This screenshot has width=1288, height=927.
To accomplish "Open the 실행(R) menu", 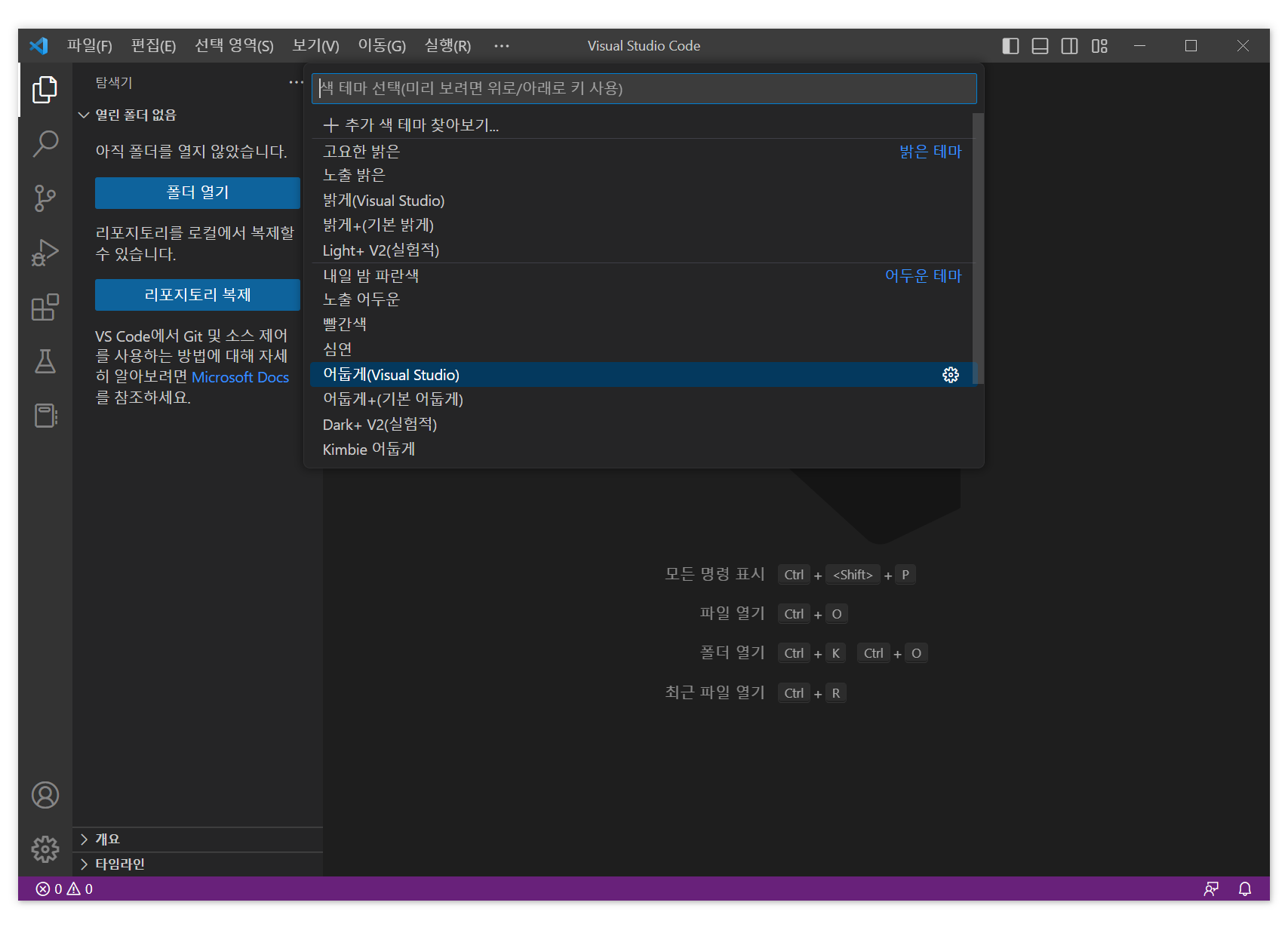I will (x=447, y=46).
